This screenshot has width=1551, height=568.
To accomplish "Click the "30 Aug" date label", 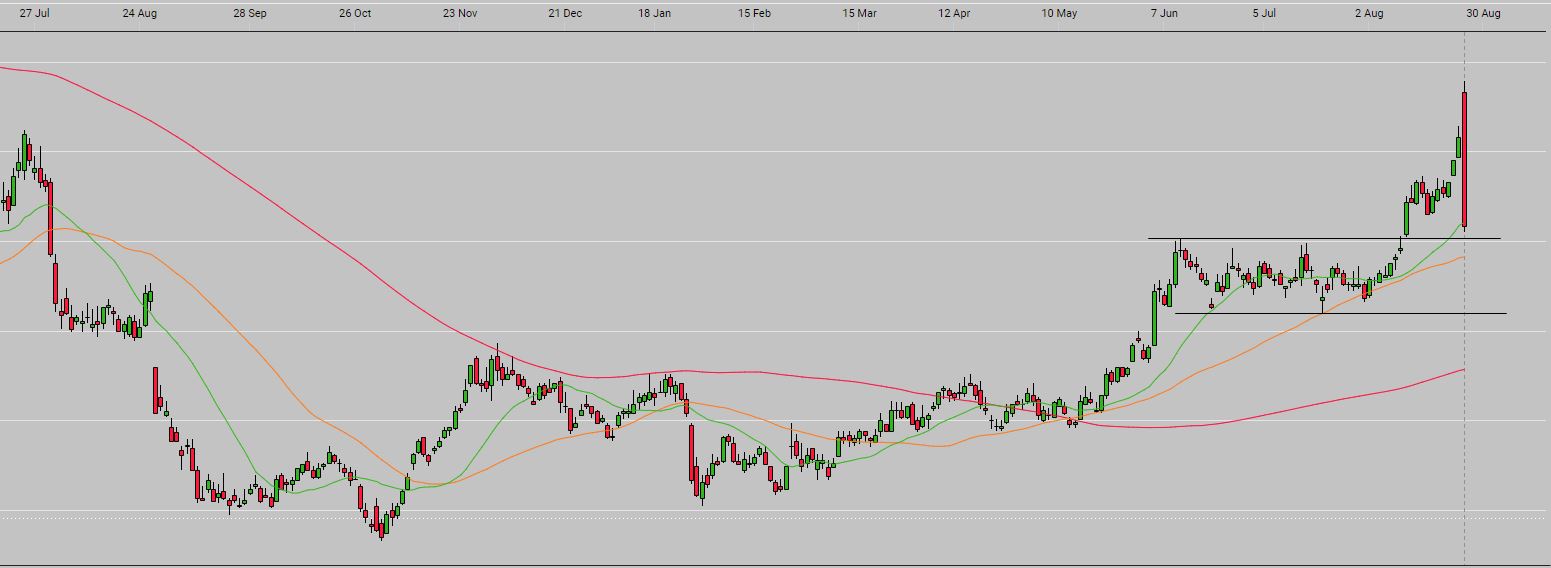I will click(x=1483, y=14).
